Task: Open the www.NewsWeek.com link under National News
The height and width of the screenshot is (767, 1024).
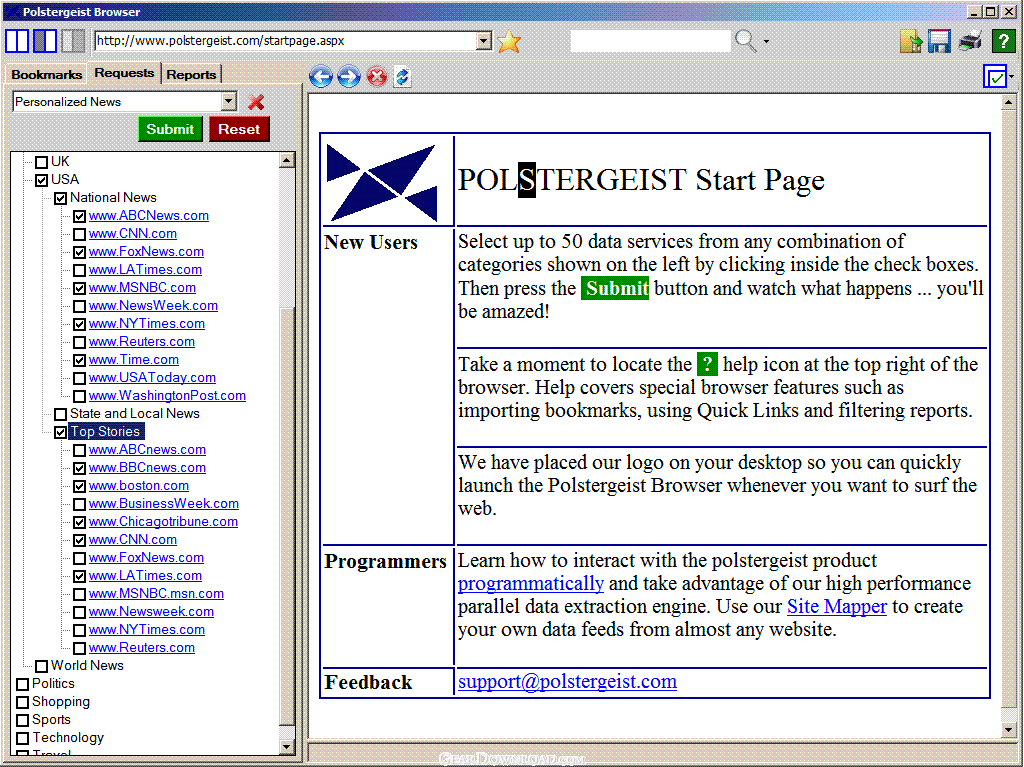Action: coord(153,306)
